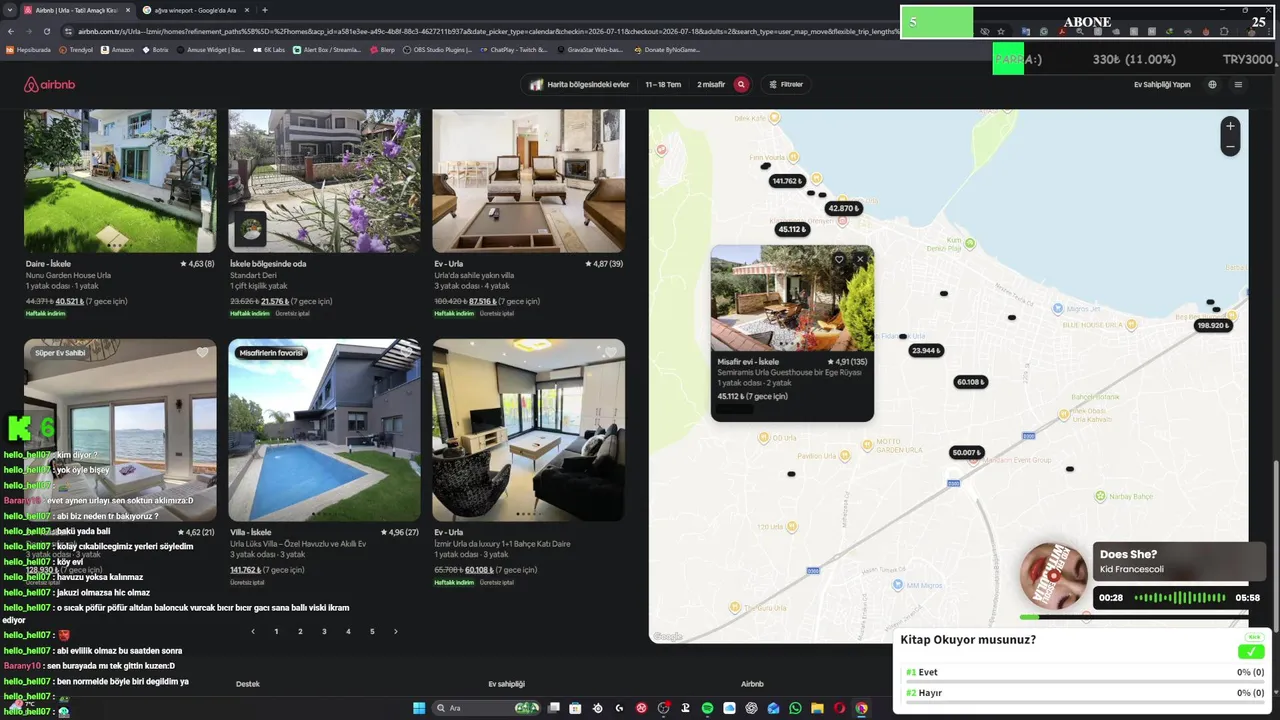This screenshot has height=720, width=1280.
Task: Click the previous page chevron
Action: [x=253, y=632]
